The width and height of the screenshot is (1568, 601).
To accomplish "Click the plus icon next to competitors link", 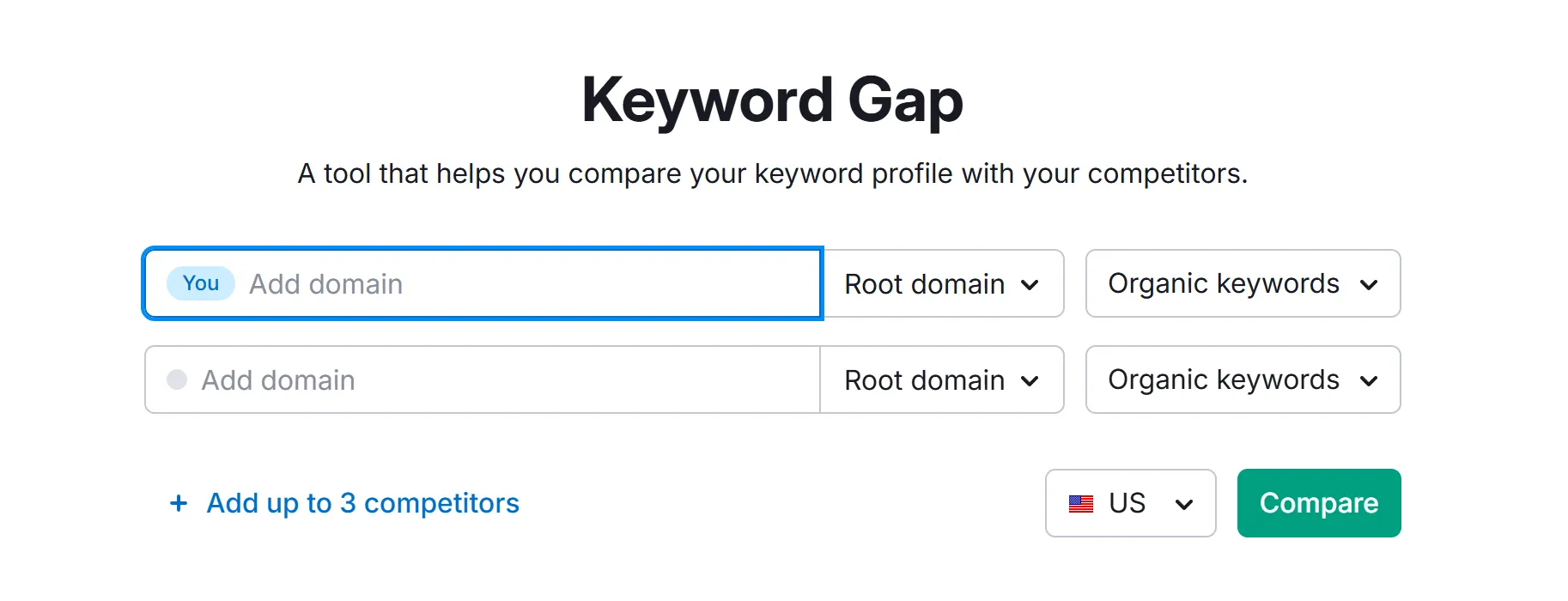I will tap(178, 503).
